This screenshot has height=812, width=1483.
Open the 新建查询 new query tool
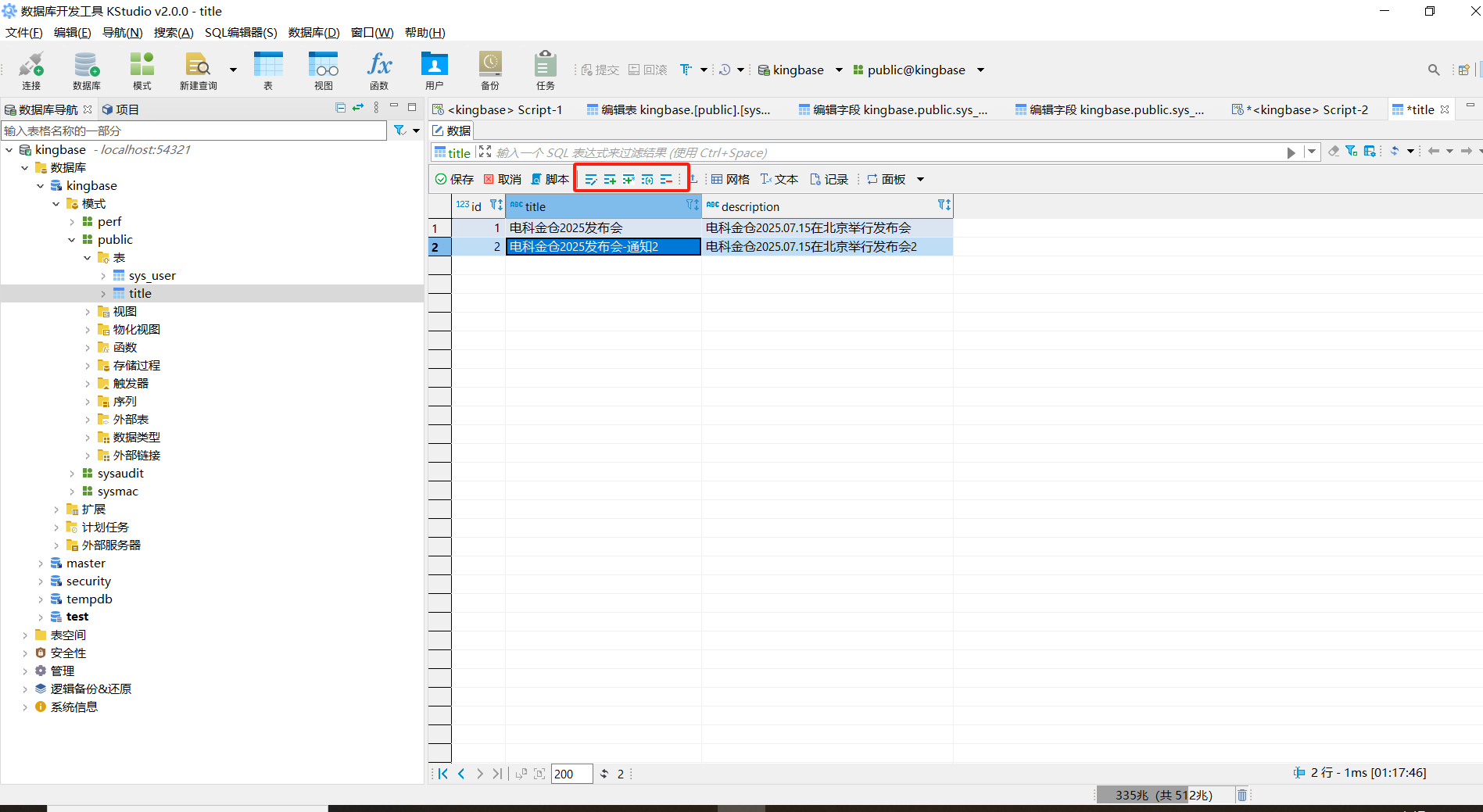pyautogui.click(x=198, y=70)
